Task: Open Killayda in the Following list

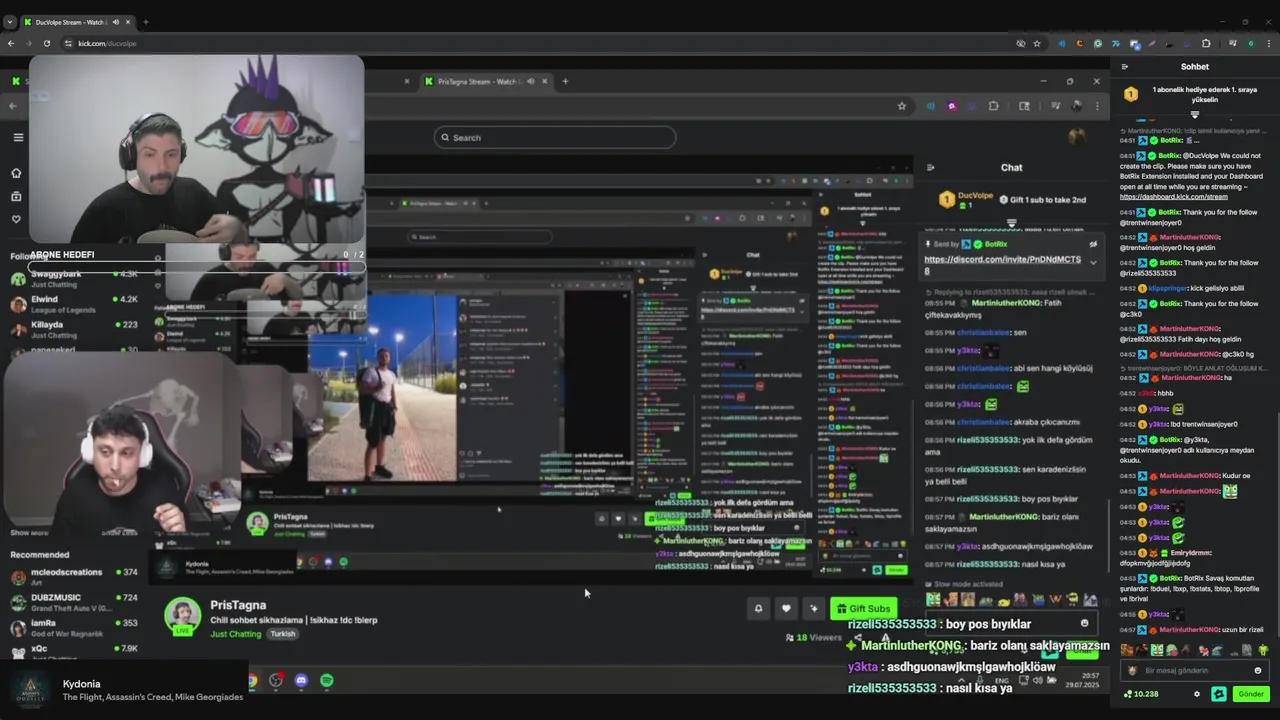Action: [x=75, y=329]
